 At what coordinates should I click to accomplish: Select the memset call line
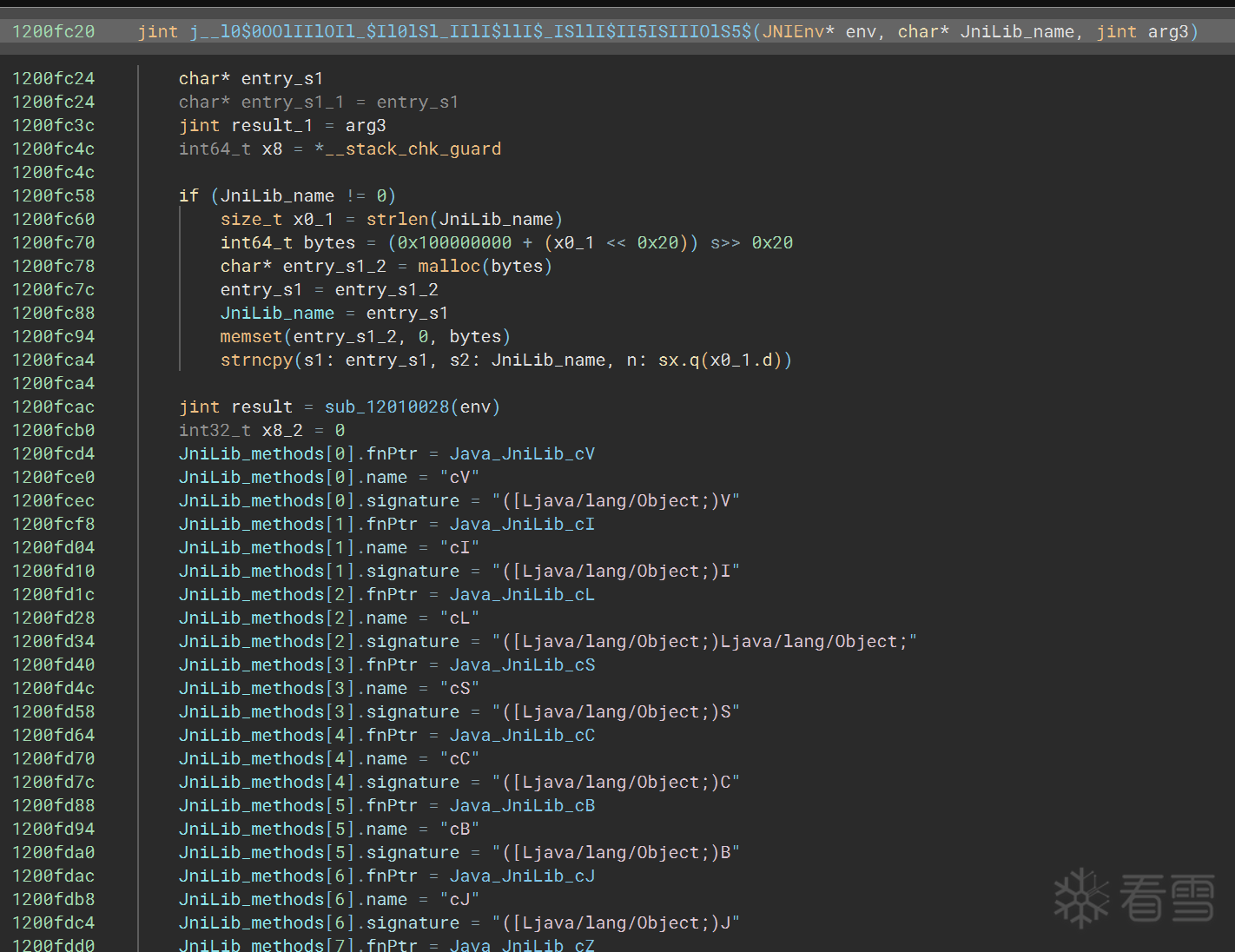tap(365, 336)
